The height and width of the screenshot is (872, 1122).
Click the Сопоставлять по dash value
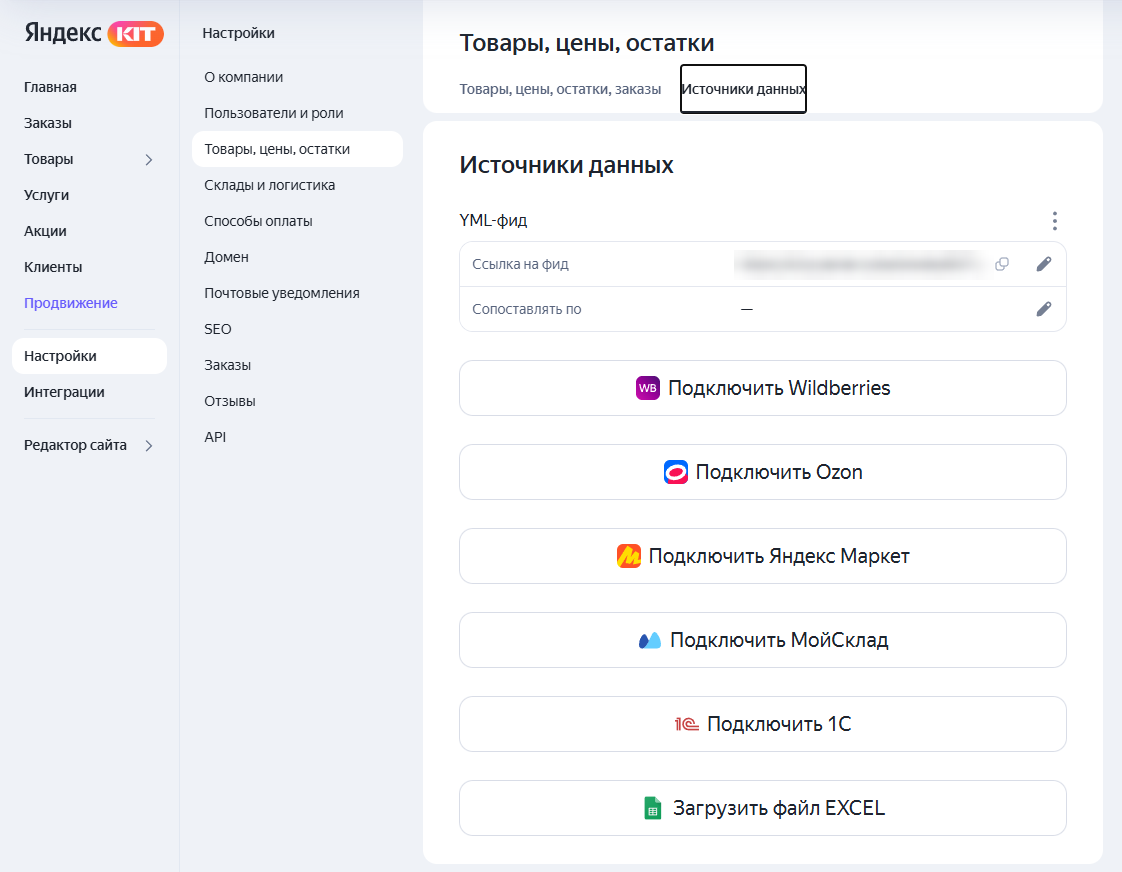pyautogui.click(x=746, y=309)
